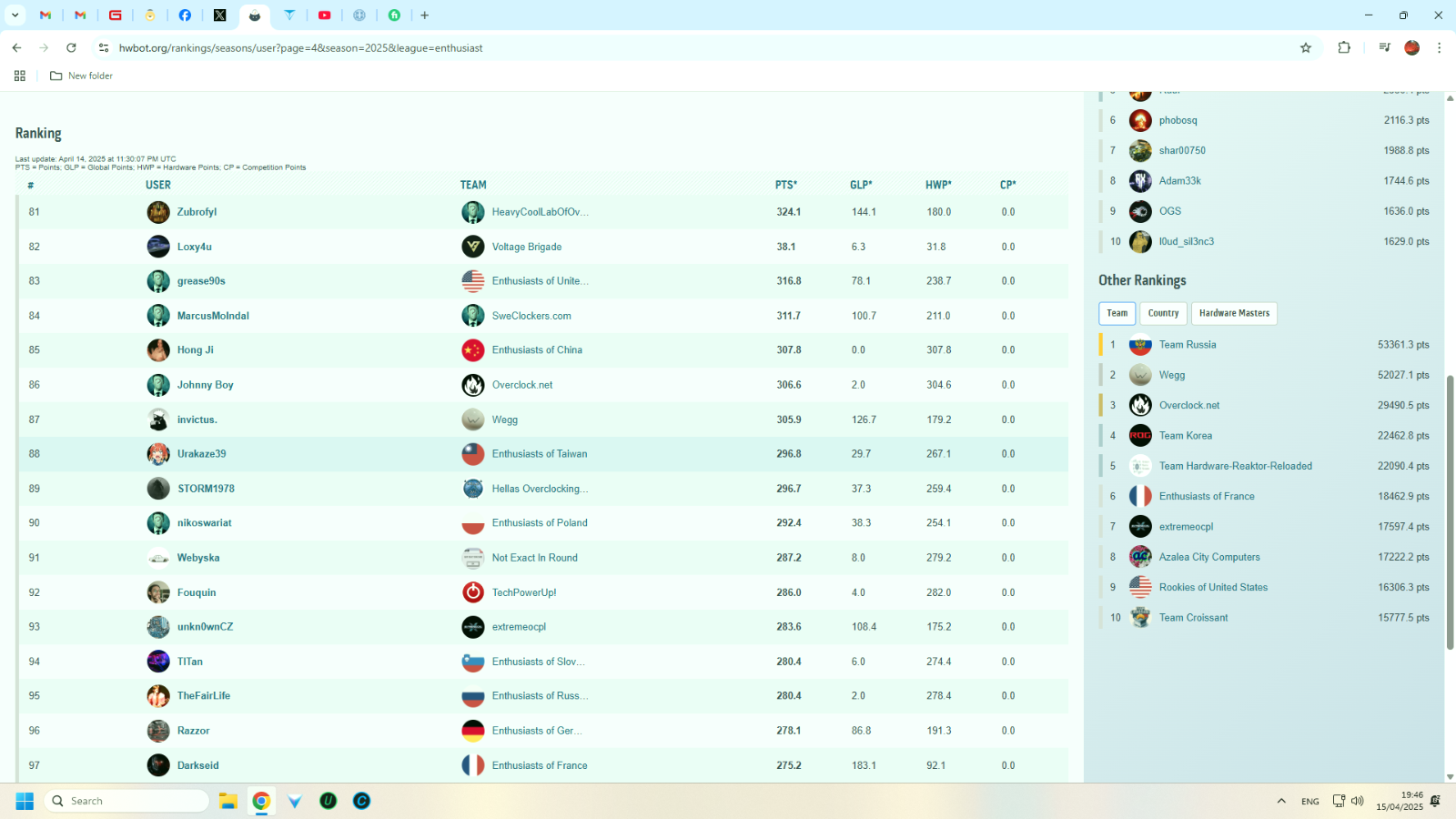Click the 53361.3 pts value for Team Russia
1456x819 pixels.
[x=1403, y=345]
